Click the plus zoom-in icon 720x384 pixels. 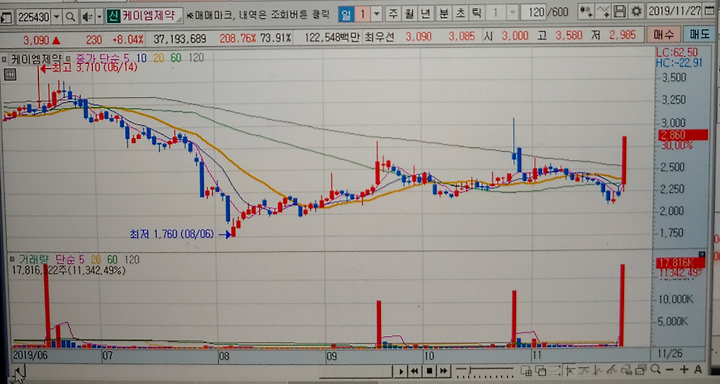click(684, 369)
